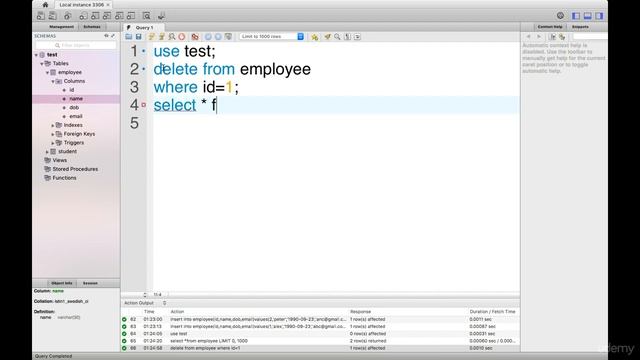
Task: Switch to the Management tab
Action: [62, 27]
